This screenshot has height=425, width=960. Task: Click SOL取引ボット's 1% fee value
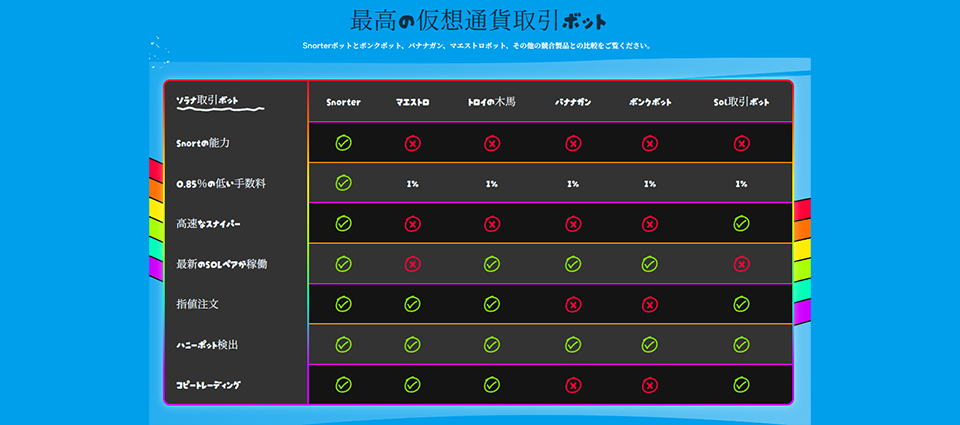click(741, 184)
